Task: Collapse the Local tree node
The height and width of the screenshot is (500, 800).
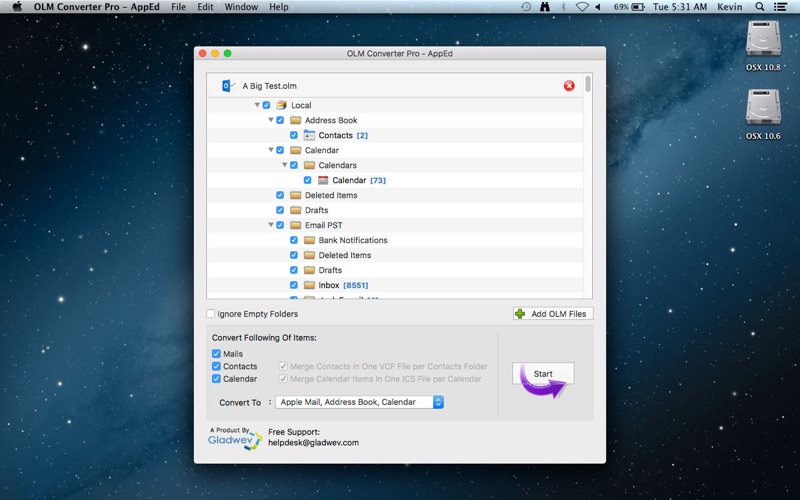Action: pyautogui.click(x=257, y=105)
